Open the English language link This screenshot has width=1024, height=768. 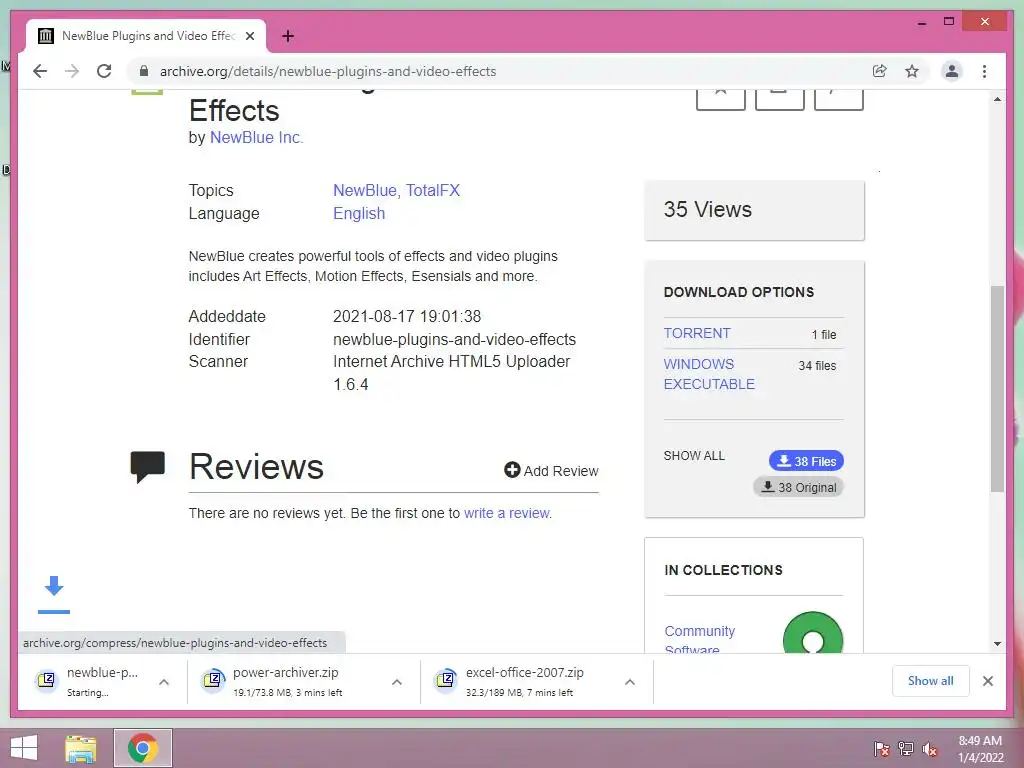coord(359,213)
